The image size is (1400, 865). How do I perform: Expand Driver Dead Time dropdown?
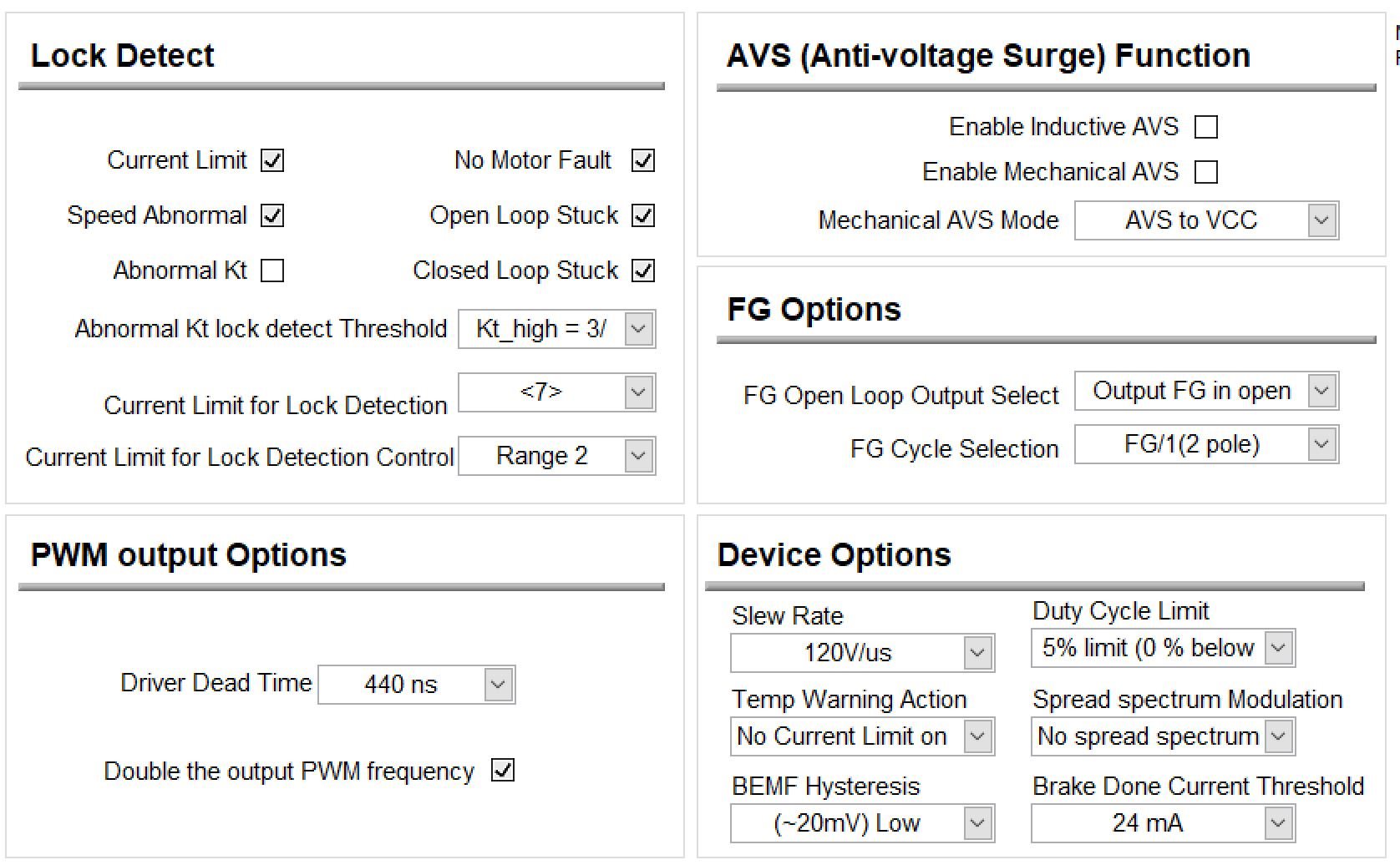coord(417,685)
